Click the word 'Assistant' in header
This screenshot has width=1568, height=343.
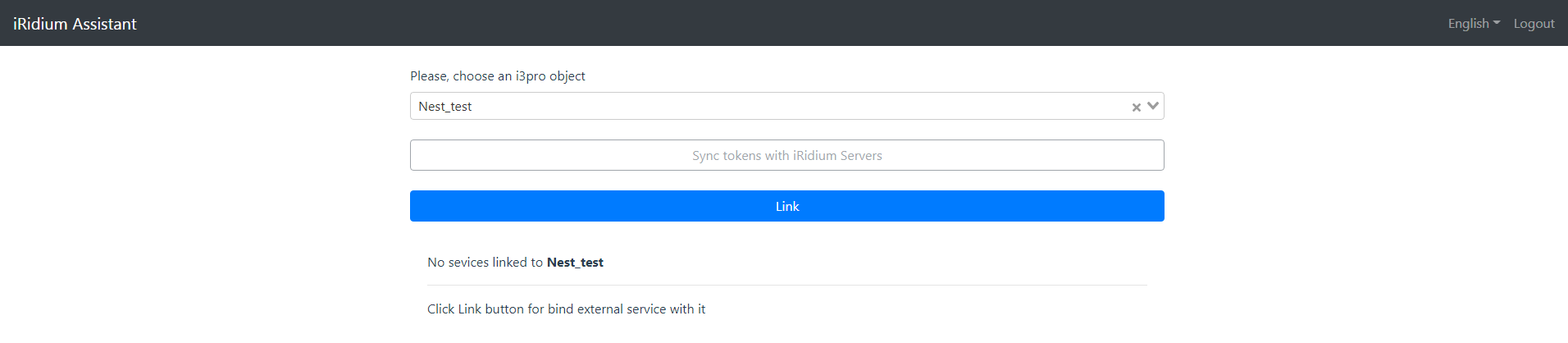[x=104, y=24]
